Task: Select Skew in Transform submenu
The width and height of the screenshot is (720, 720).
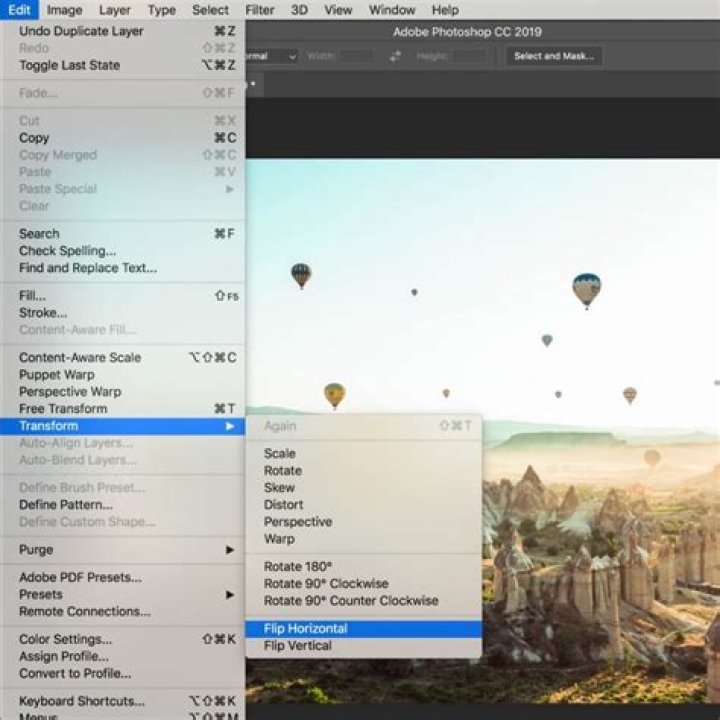Action: [x=364, y=487]
